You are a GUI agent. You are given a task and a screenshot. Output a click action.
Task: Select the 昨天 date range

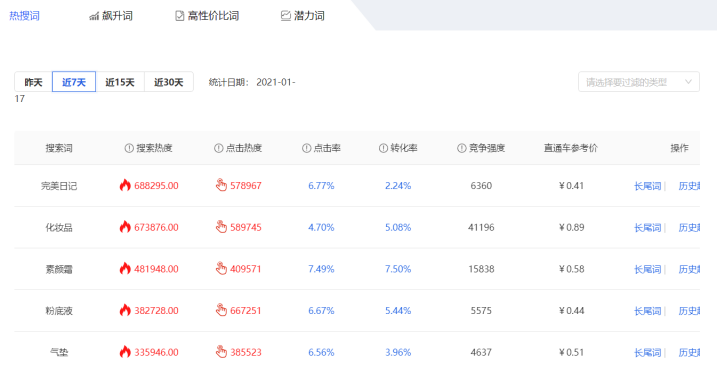(33, 82)
